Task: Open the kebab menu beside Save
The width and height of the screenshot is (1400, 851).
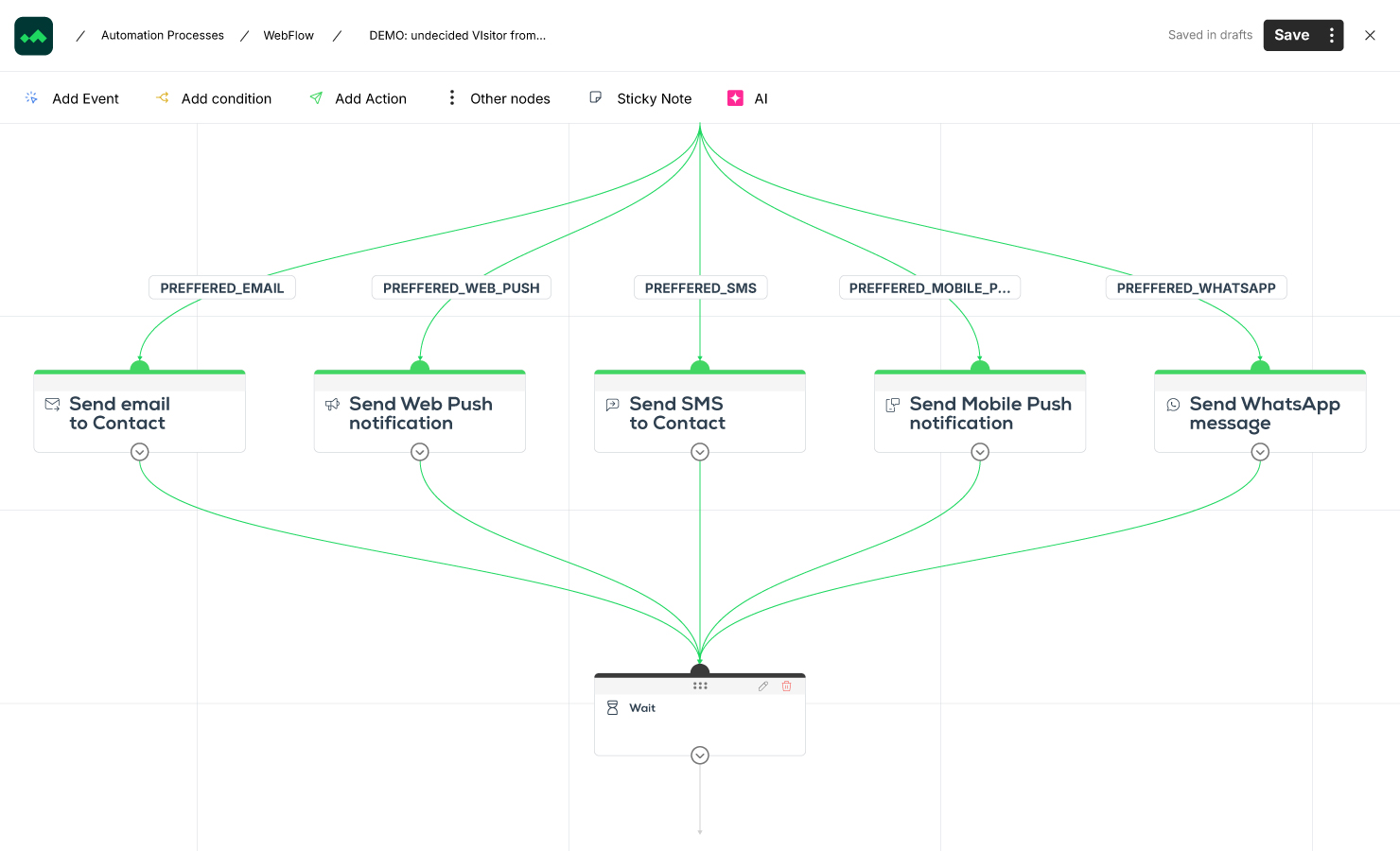Action: click(1332, 35)
